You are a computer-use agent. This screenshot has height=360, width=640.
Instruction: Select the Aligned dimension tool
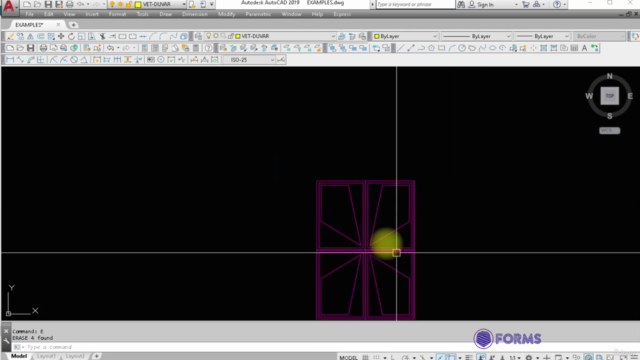20,60
